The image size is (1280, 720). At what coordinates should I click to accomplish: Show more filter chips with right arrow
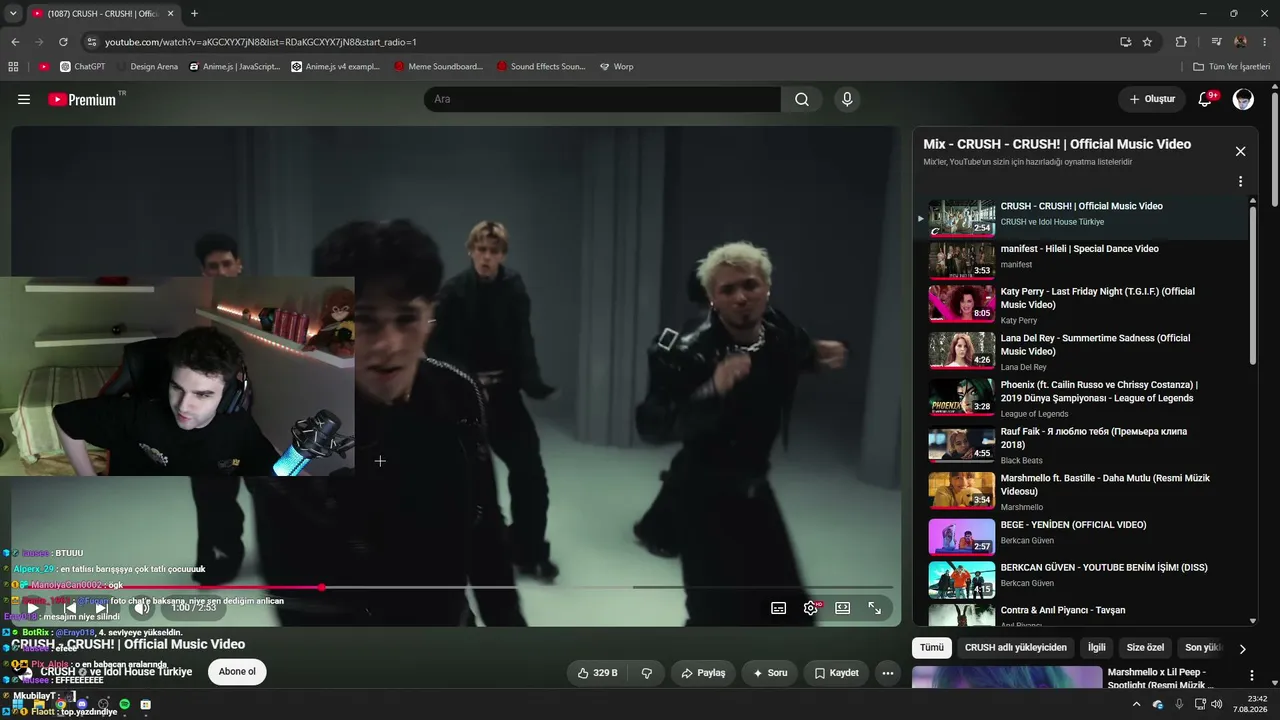[1242, 648]
